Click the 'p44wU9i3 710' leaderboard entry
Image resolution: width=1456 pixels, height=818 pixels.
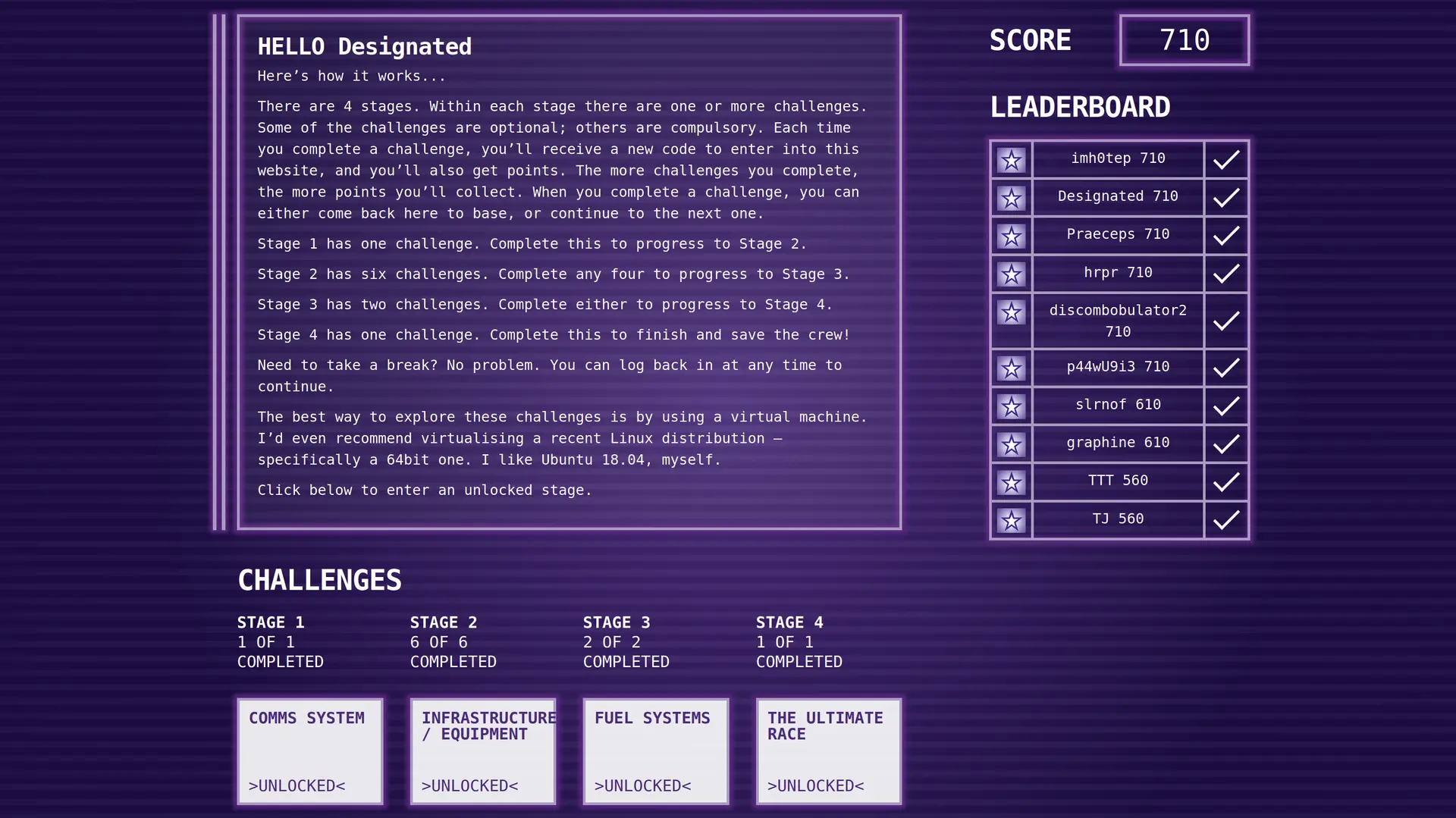1118,368
